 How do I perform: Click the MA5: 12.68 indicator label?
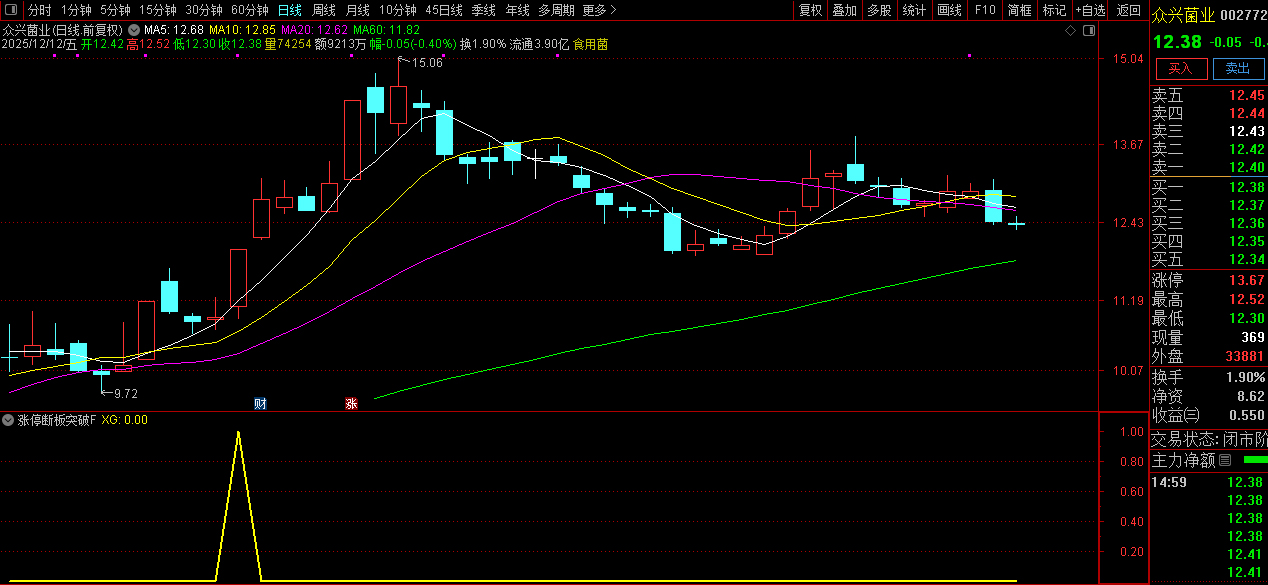173,30
